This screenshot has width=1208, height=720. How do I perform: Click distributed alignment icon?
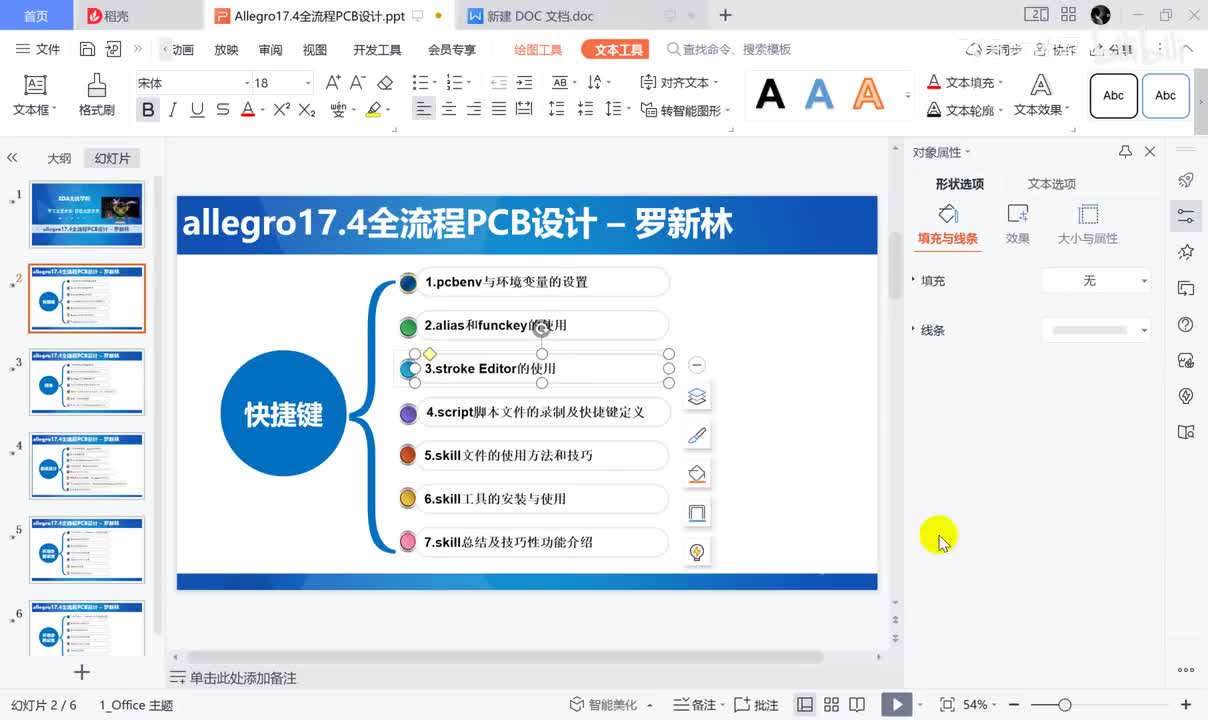tap(524, 110)
